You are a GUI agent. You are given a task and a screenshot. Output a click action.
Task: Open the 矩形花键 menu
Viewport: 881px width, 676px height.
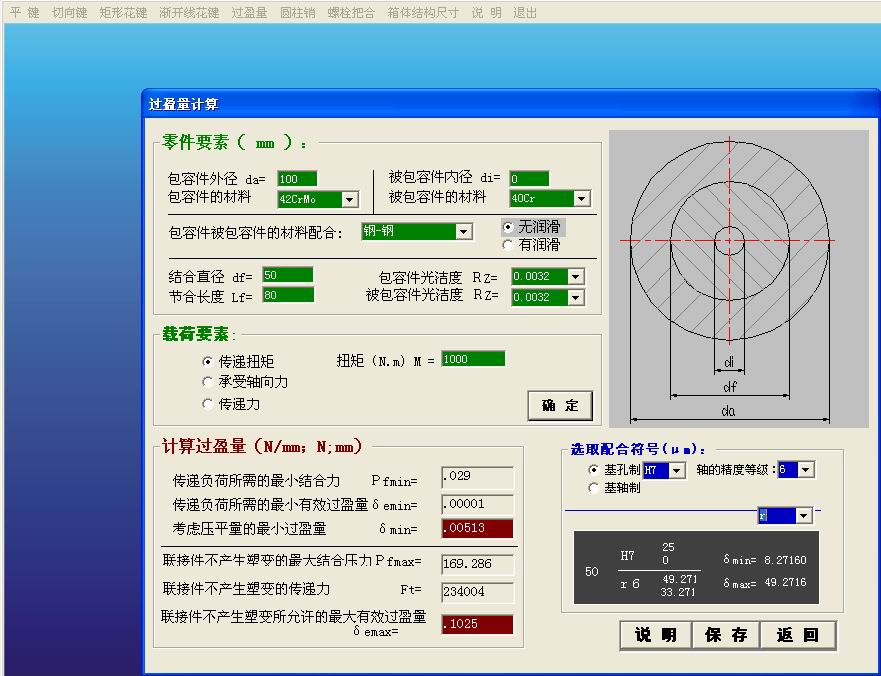(x=123, y=12)
